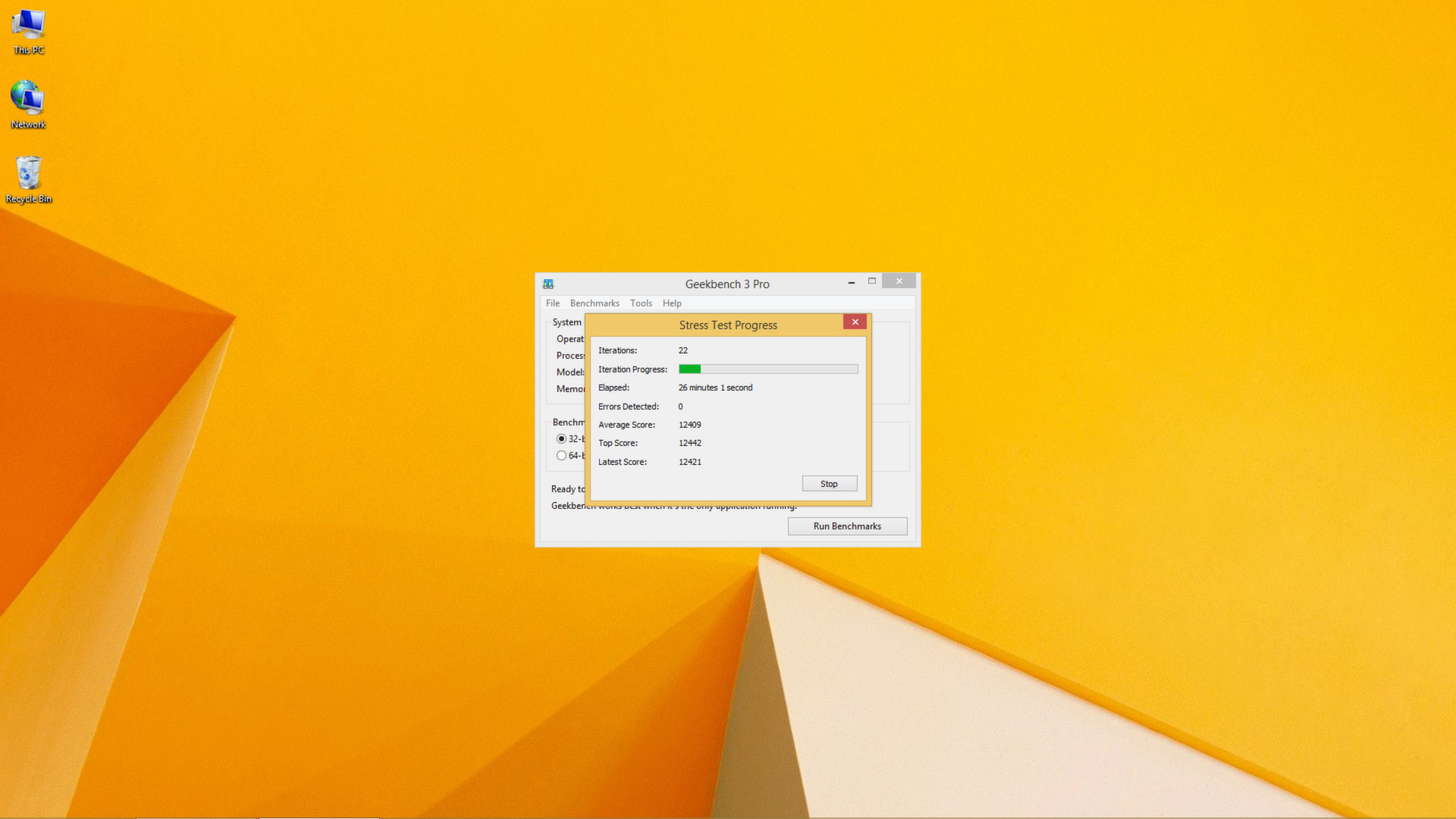Select the 64-bit benchmark radio button
Screen dimensions: 1456x819
(x=561, y=455)
